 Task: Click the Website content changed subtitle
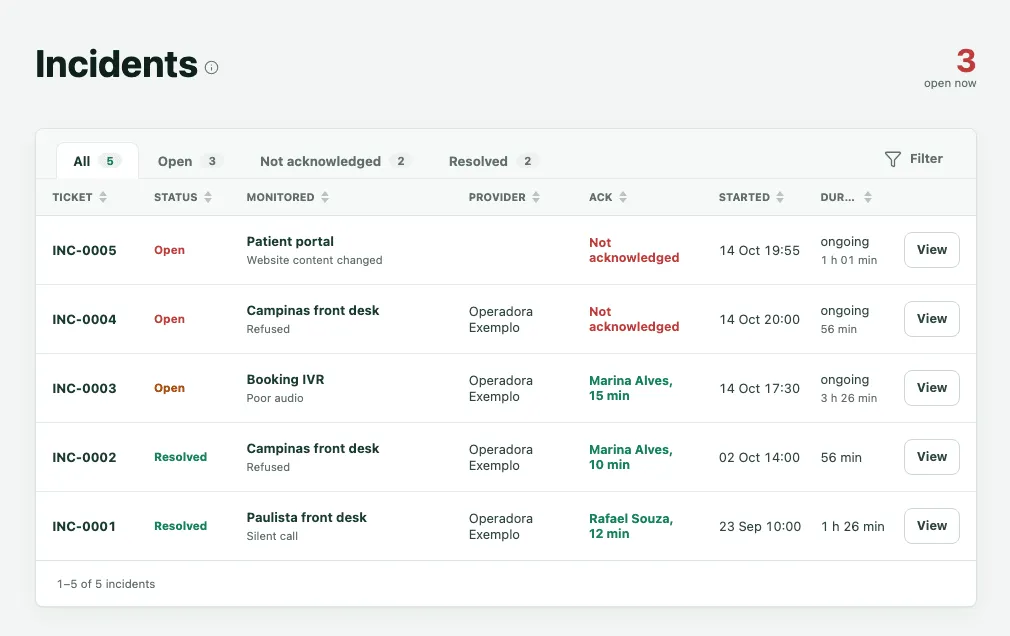[314, 260]
